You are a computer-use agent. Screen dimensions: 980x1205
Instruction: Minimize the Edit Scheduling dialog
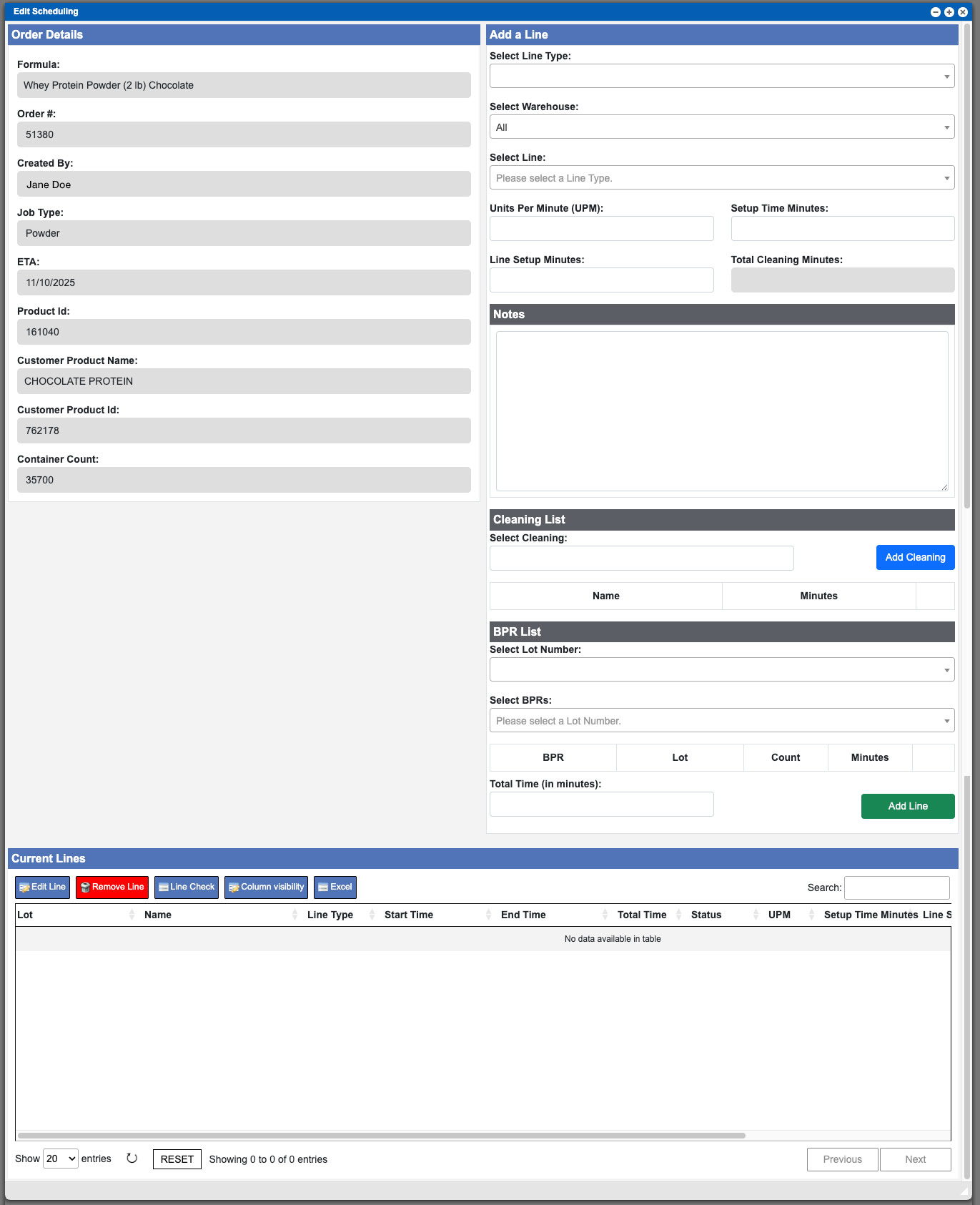click(x=935, y=12)
